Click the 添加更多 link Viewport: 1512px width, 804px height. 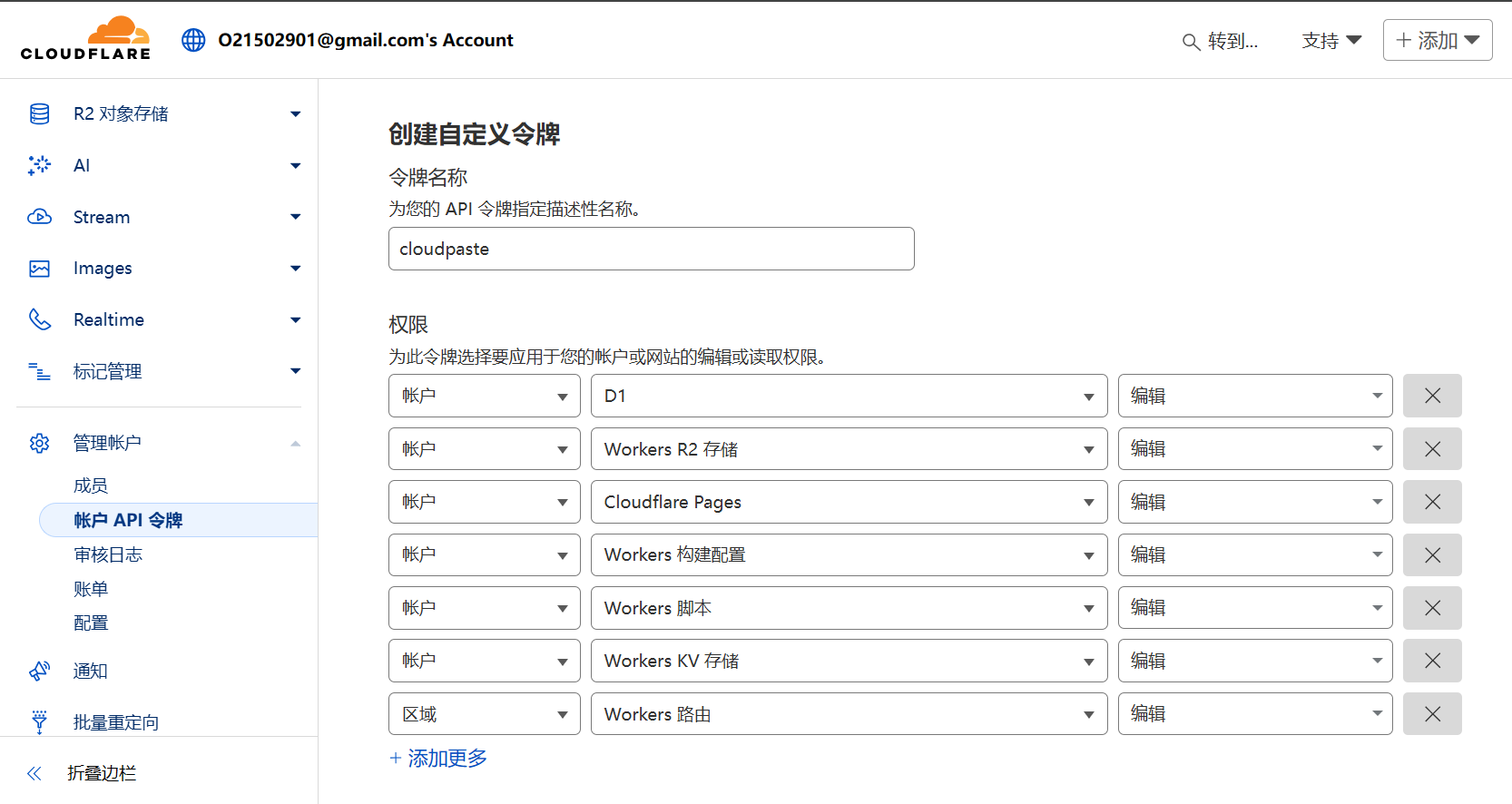click(438, 758)
